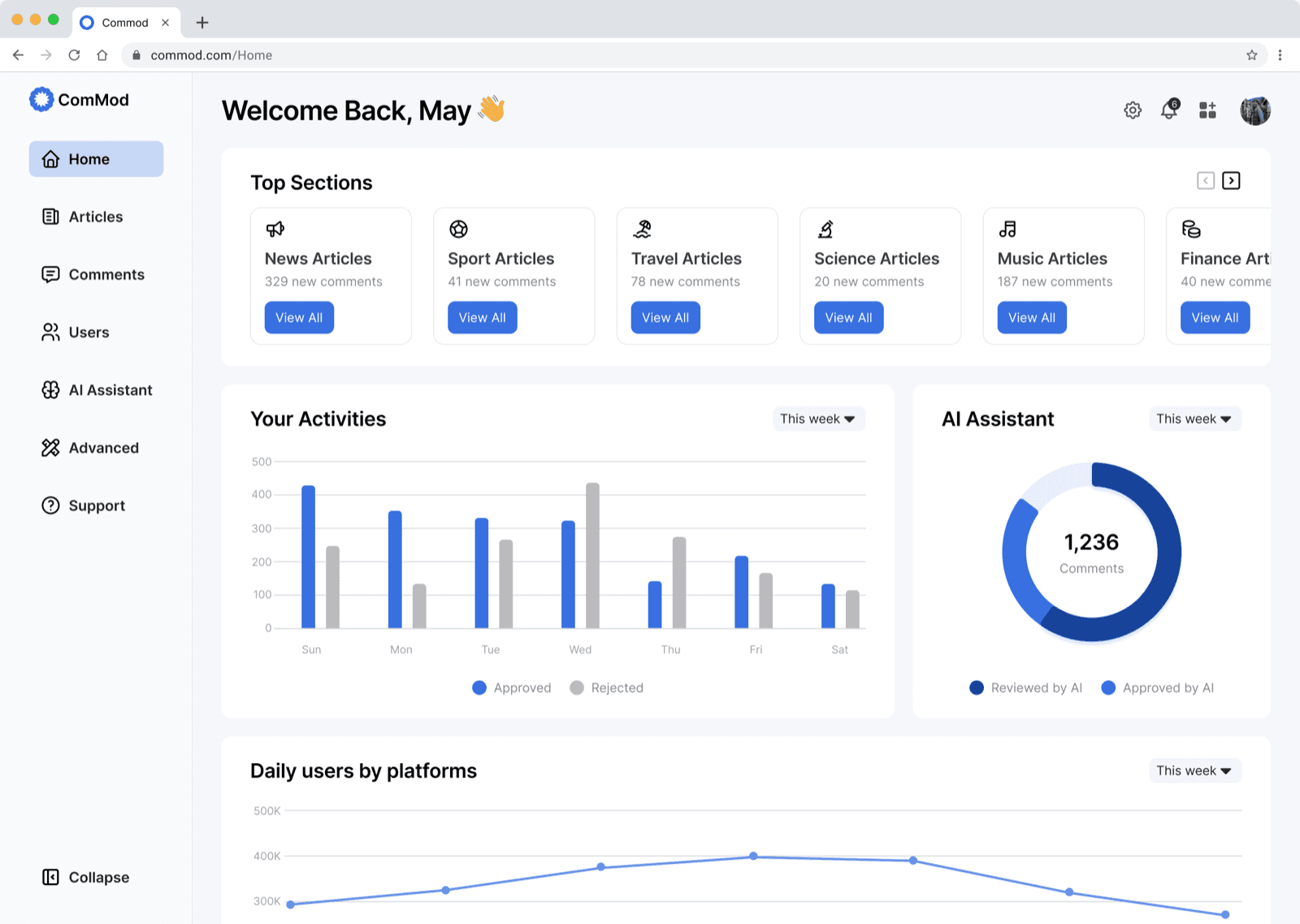This screenshot has height=924, width=1300.
Task: Click the site lock icon in address bar
Action: pyautogui.click(x=136, y=55)
